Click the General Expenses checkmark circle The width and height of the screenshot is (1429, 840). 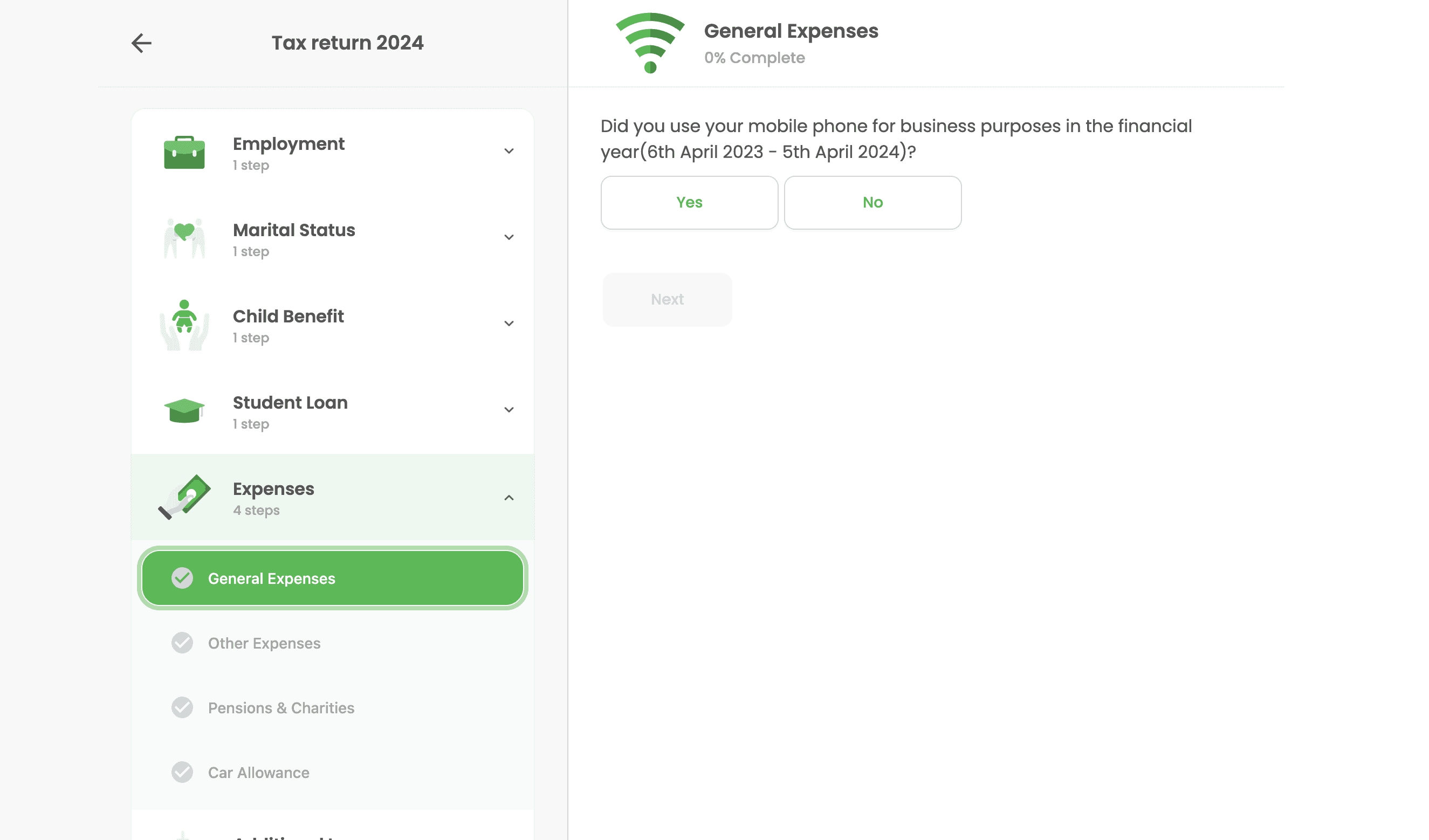pyautogui.click(x=182, y=578)
